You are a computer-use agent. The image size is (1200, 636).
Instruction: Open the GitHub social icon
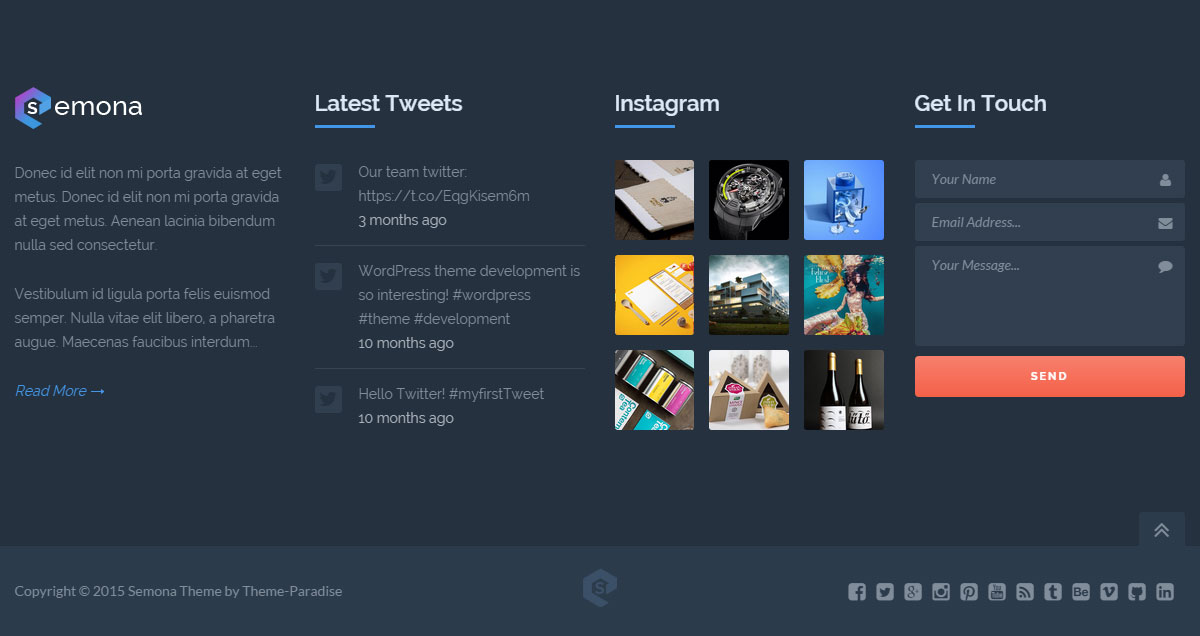coord(1137,591)
